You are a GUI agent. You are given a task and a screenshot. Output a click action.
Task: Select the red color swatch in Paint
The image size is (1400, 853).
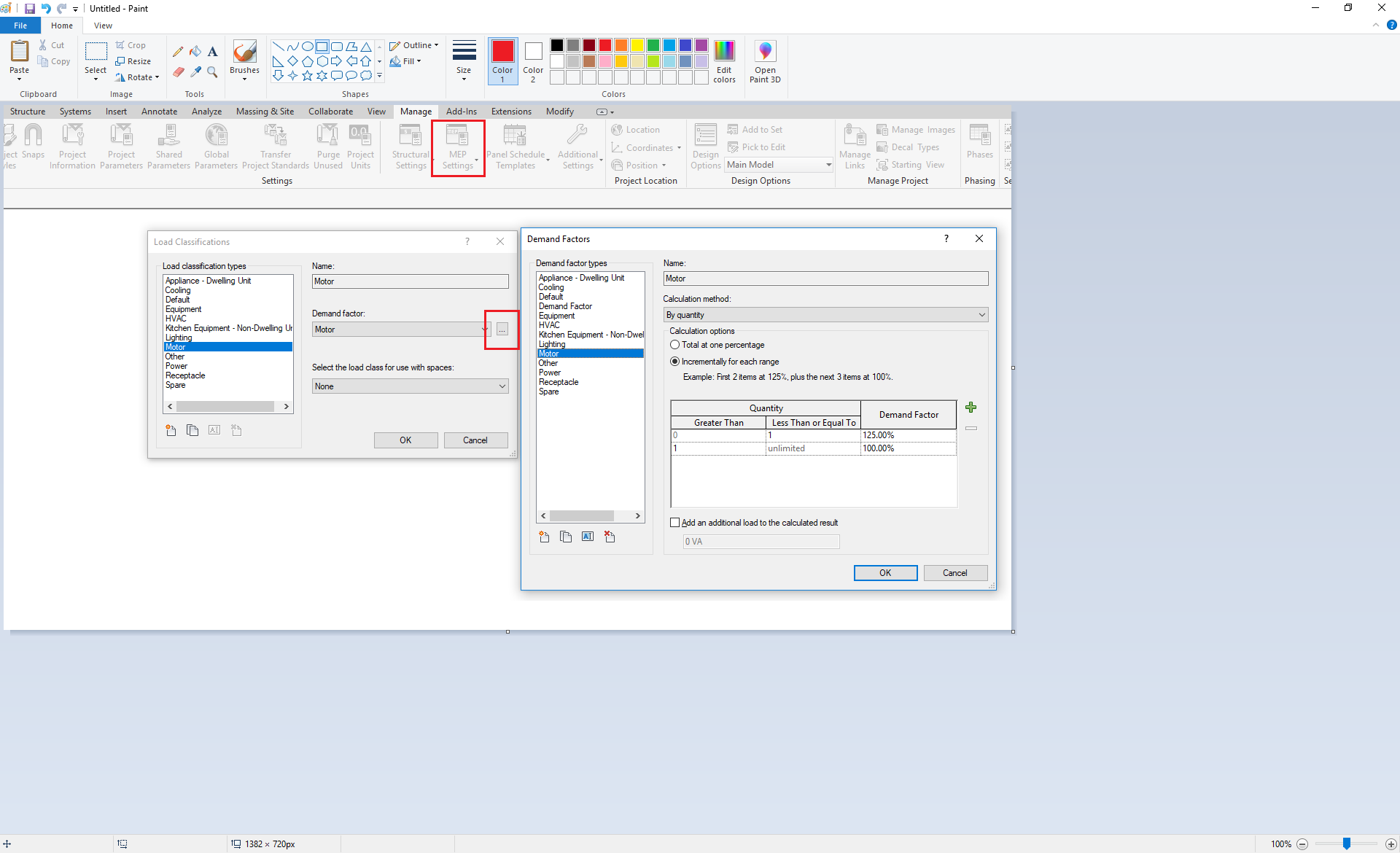click(x=604, y=44)
